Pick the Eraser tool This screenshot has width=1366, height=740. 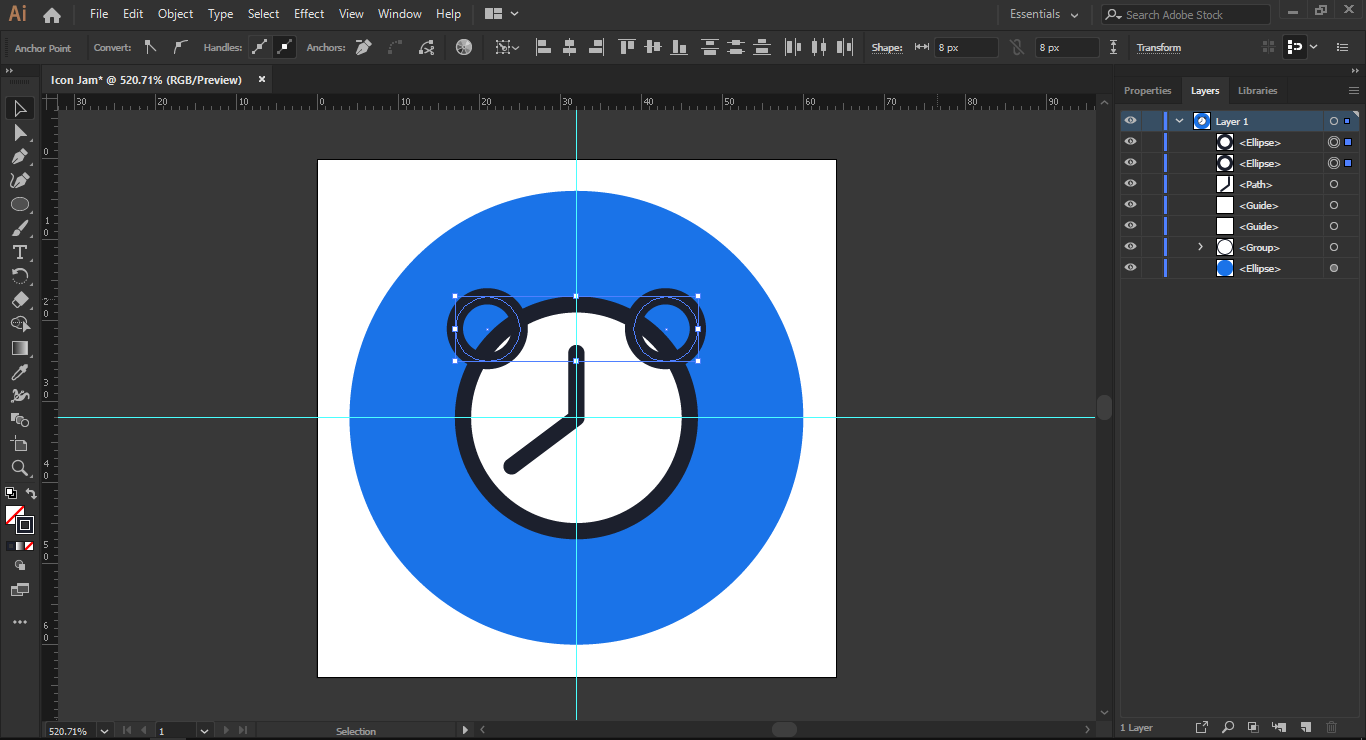click(20, 300)
